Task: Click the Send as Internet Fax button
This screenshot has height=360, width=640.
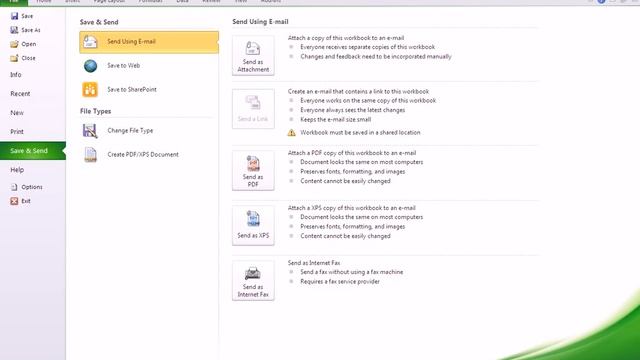Action: pyautogui.click(x=253, y=281)
